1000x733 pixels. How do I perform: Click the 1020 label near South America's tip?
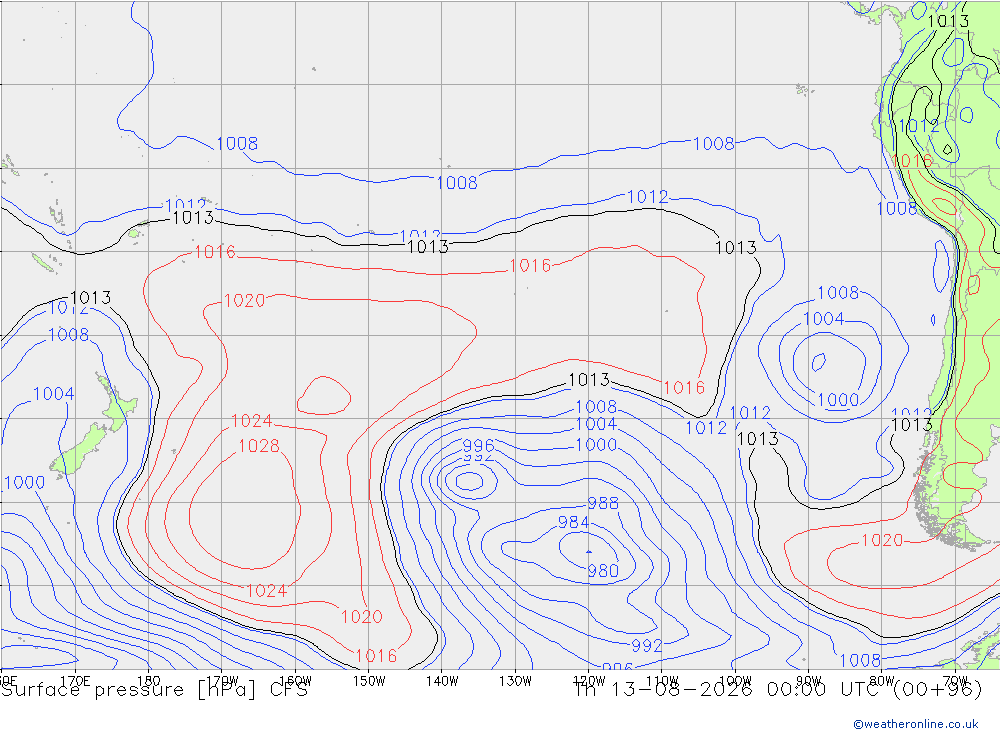tap(882, 540)
